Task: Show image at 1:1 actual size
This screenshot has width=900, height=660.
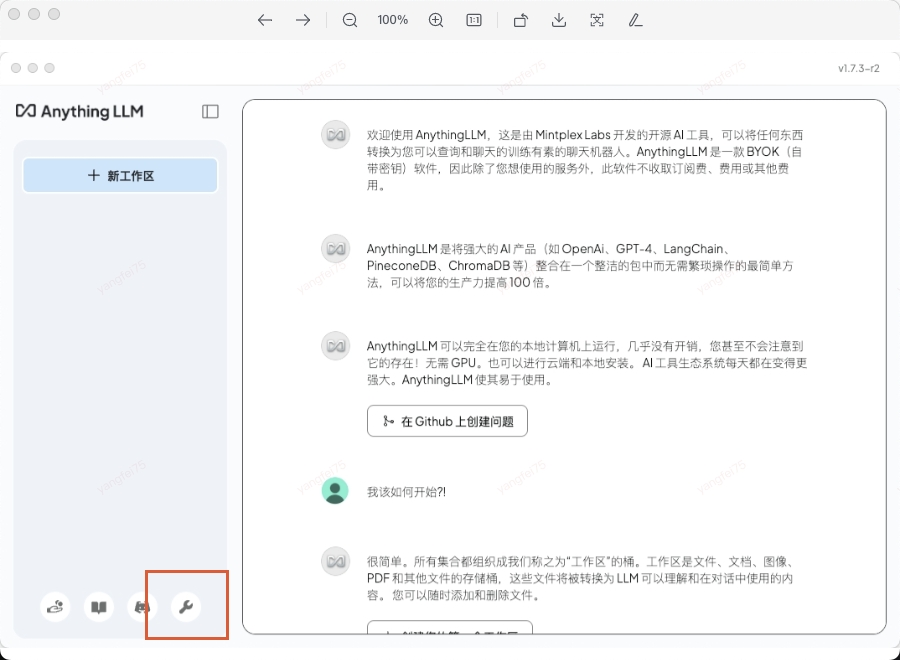Action: [x=474, y=20]
